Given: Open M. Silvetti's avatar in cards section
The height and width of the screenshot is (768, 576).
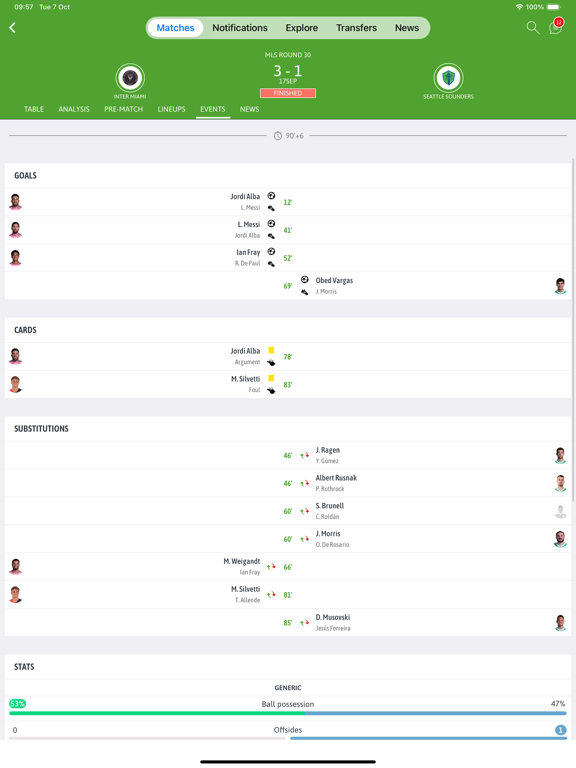Looking at the screenshot, I should [15, 384].
